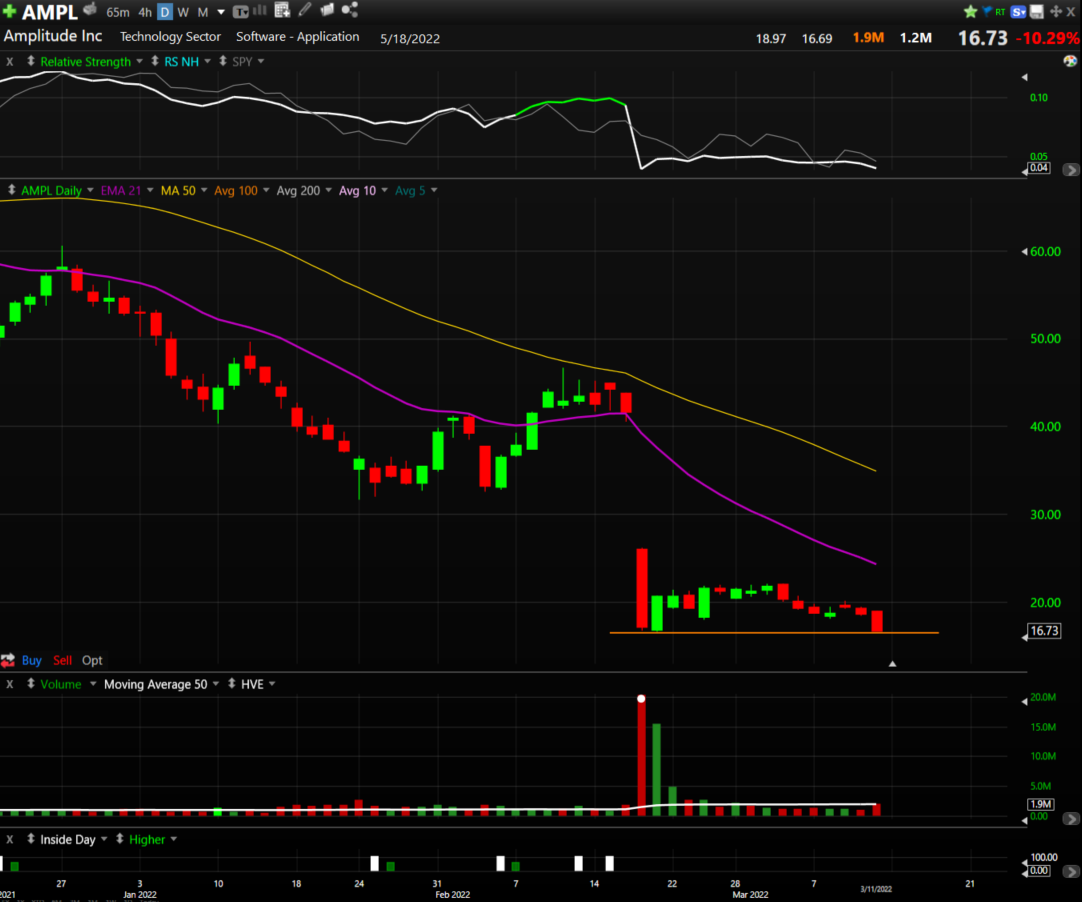Click the 5/18/2022 date label
1082x902 pixels.
click(x=410, y=39)
